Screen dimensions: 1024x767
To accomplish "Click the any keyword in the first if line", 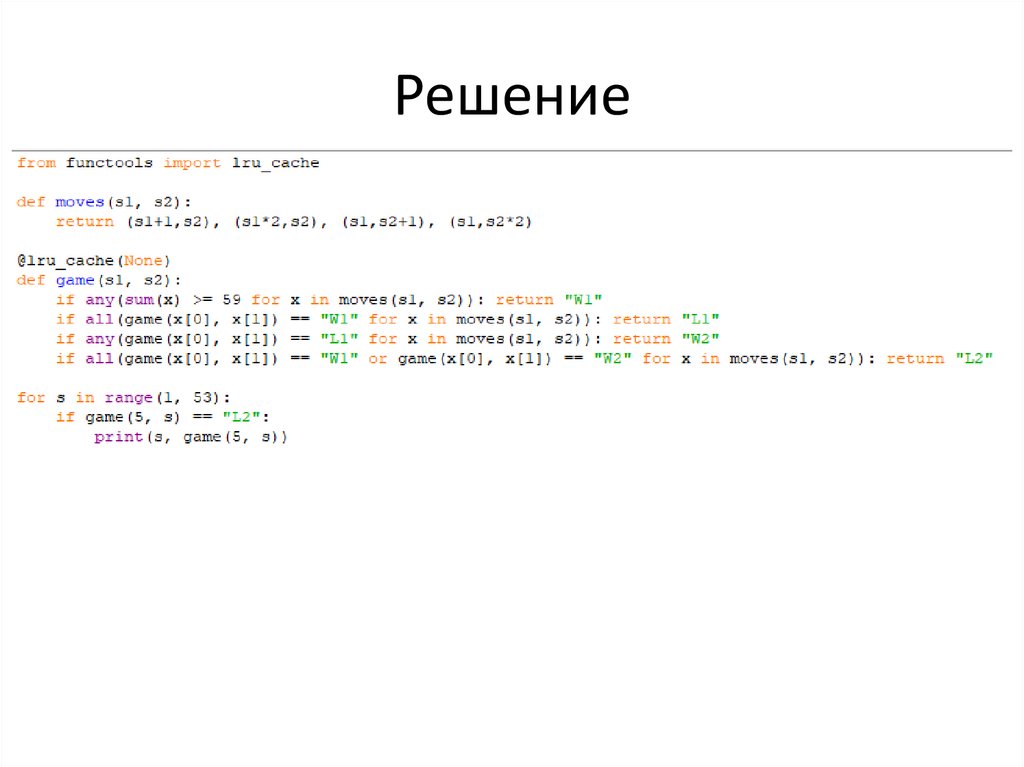I will click(100, 299).
